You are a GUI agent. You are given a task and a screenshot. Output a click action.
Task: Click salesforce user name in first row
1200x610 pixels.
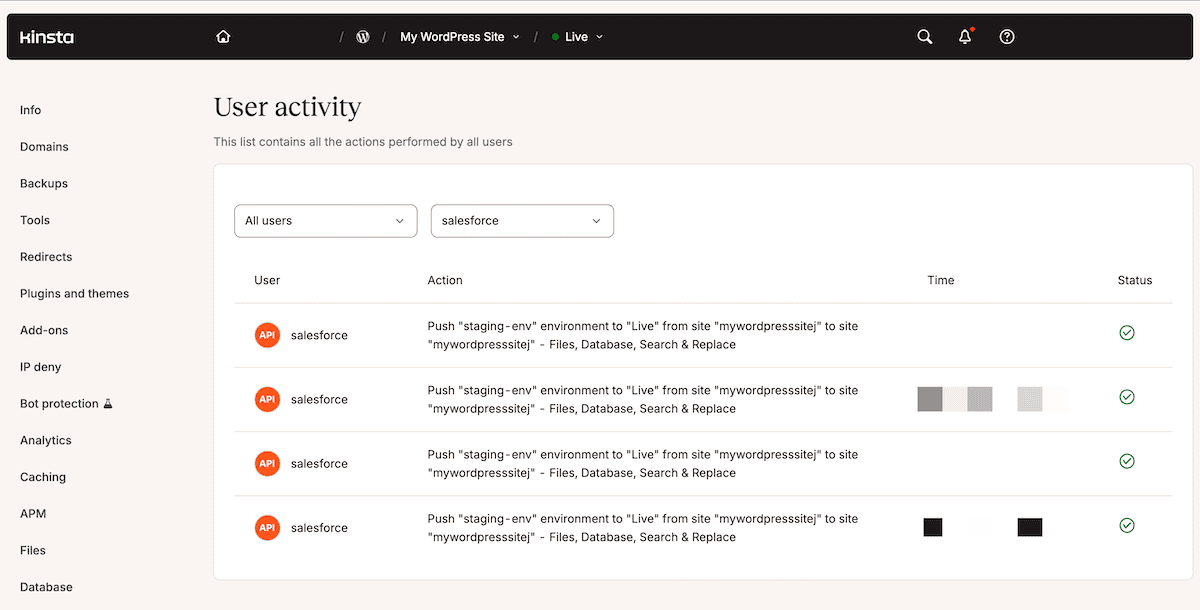point(319,335)
